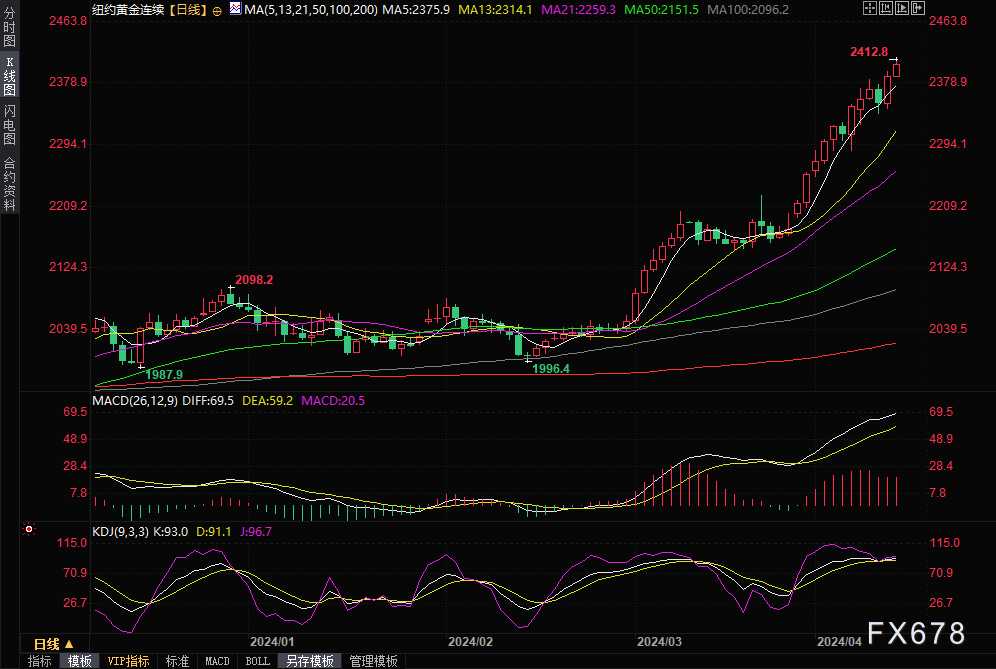Click the 2024/01 date marker

tap(272, 642)
